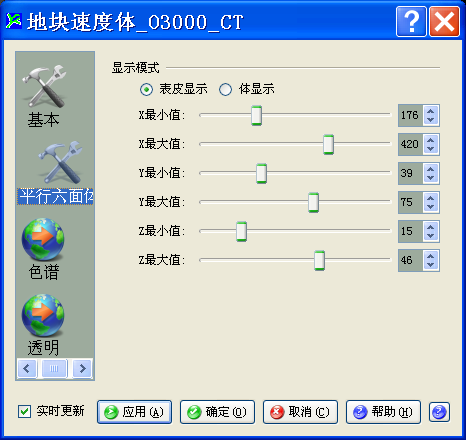This screenshot has height=440, width=466.
Task: Click the 应用(A) button
Action: 135,412
